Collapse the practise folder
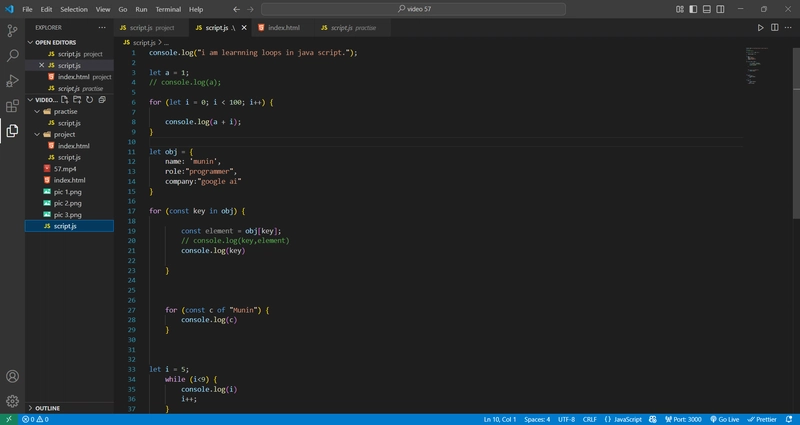 (x=37, y=111)
